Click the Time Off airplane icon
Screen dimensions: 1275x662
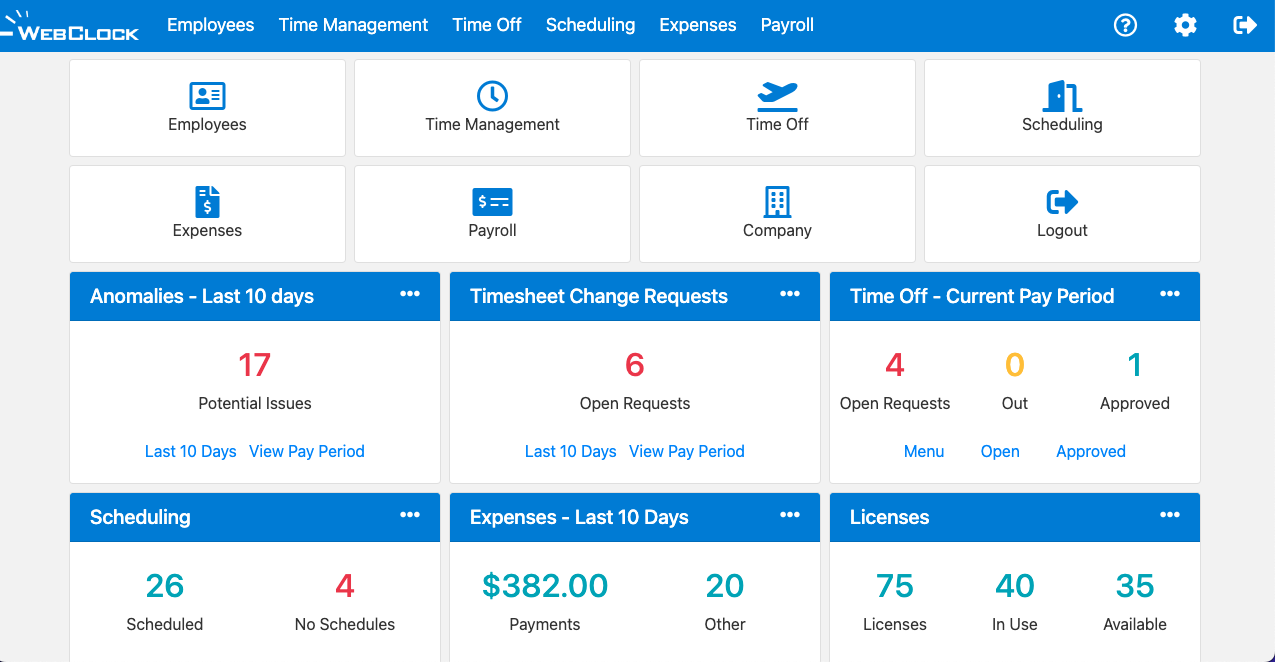click(x=777, y=96)
